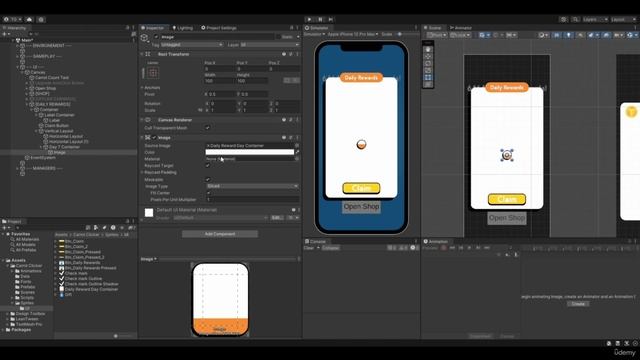Toggle the Fill Center checkbox
The height and width of the screenshot is (360, 640).
[208, 193]
